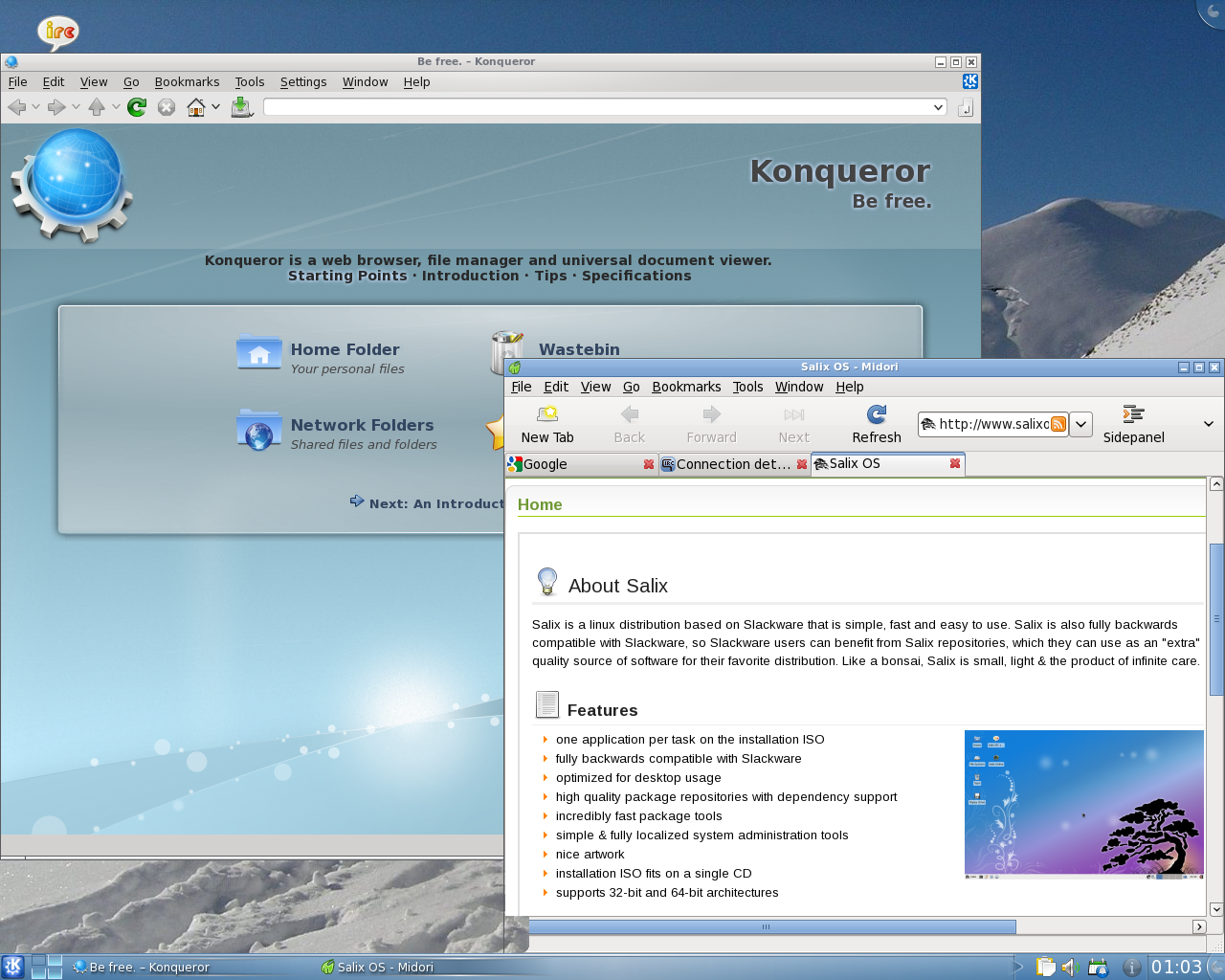
Task: Click the panel clock showing 01:03
Action: (1176, 968)
